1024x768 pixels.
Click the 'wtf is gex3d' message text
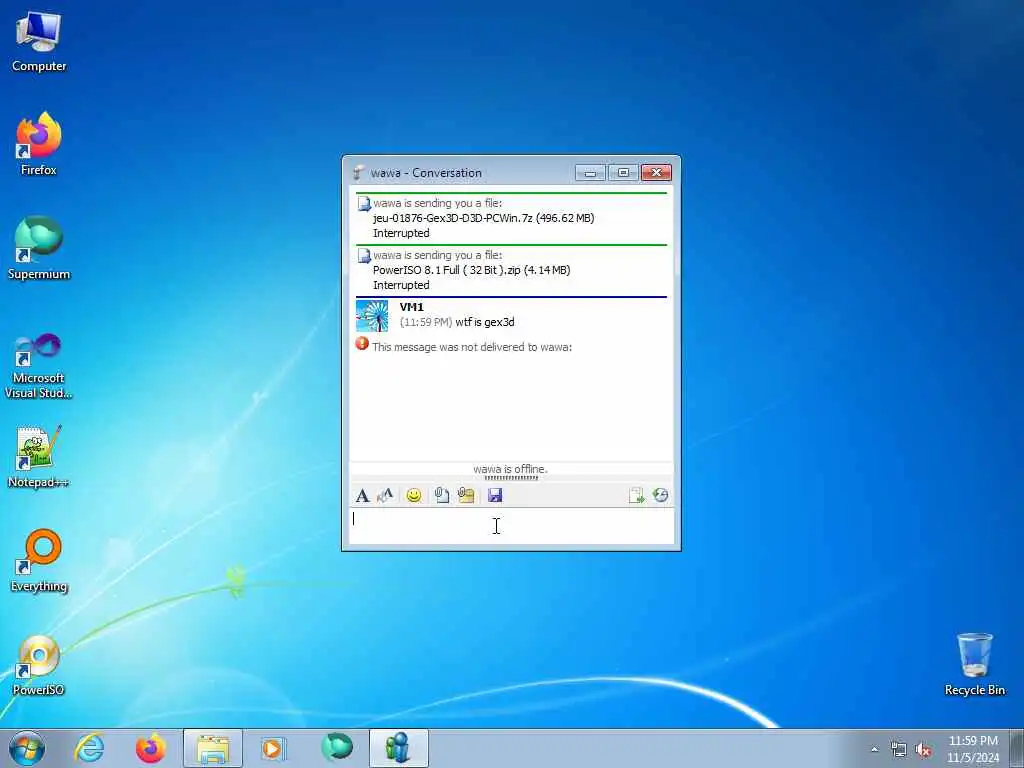point(485,322)
